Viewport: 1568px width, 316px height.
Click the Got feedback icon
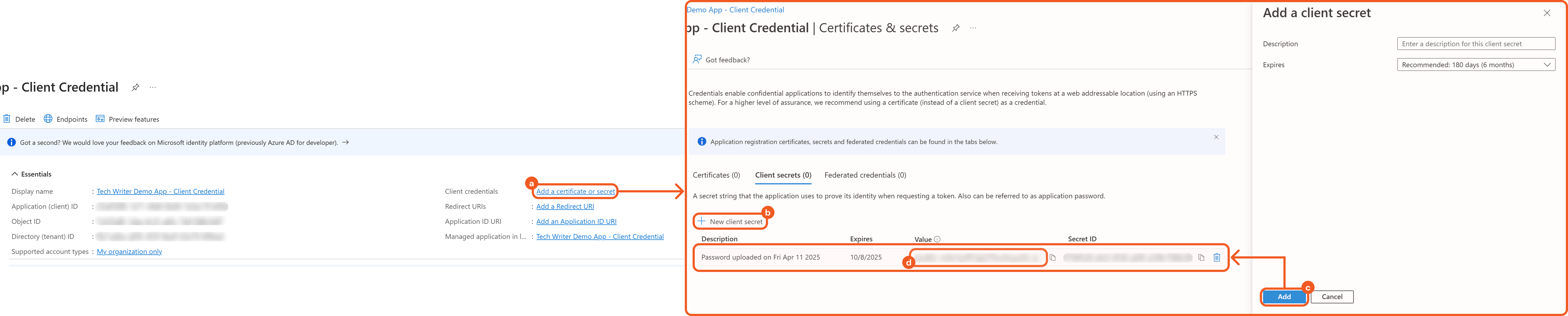point(697,60)
